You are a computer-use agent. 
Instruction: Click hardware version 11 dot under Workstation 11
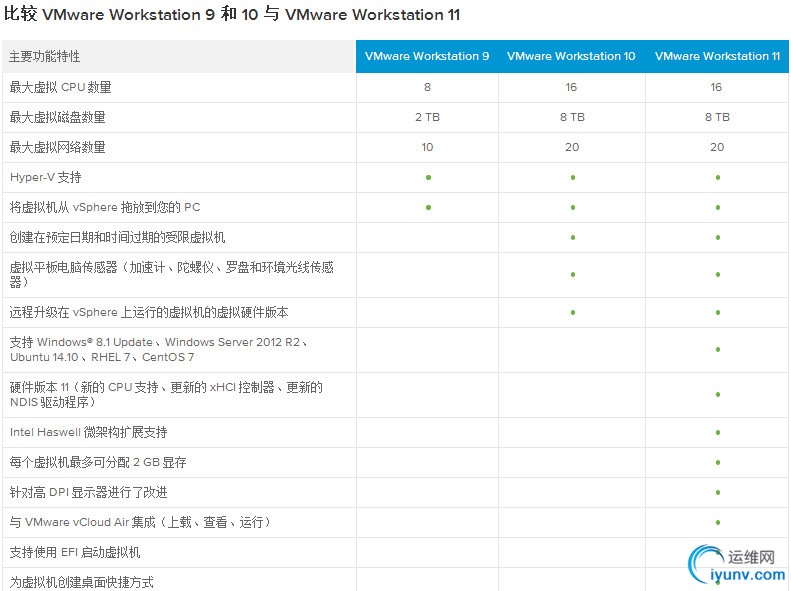[718, 394]
